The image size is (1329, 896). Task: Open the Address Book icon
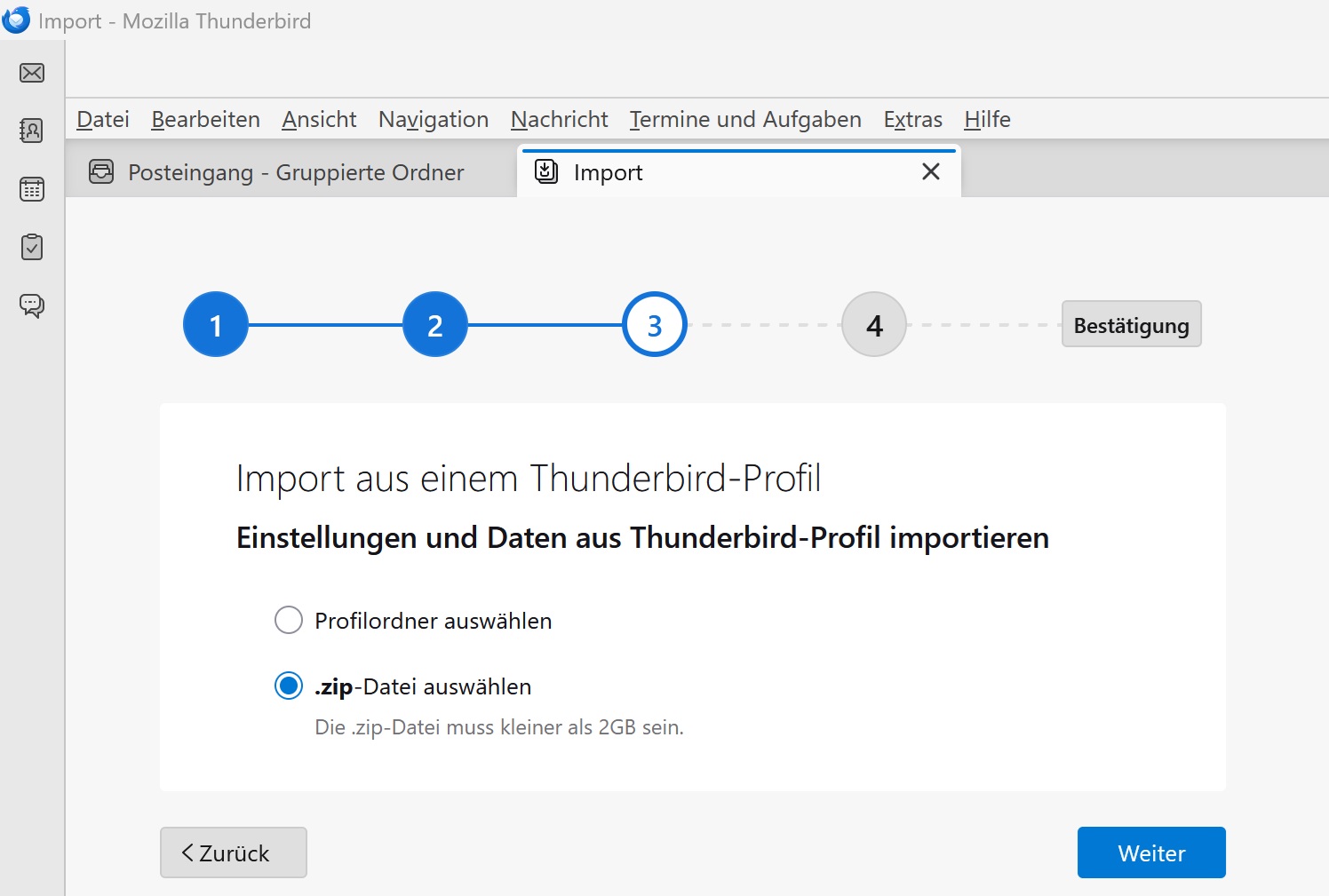pos(32,131)
